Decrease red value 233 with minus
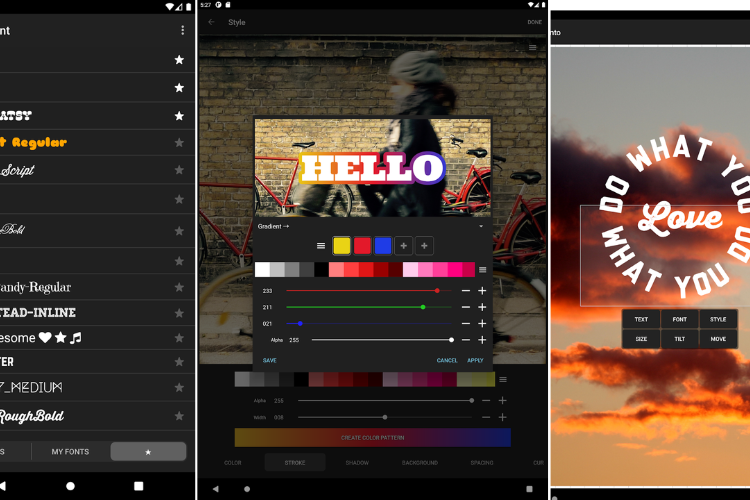 coord(465,291)
